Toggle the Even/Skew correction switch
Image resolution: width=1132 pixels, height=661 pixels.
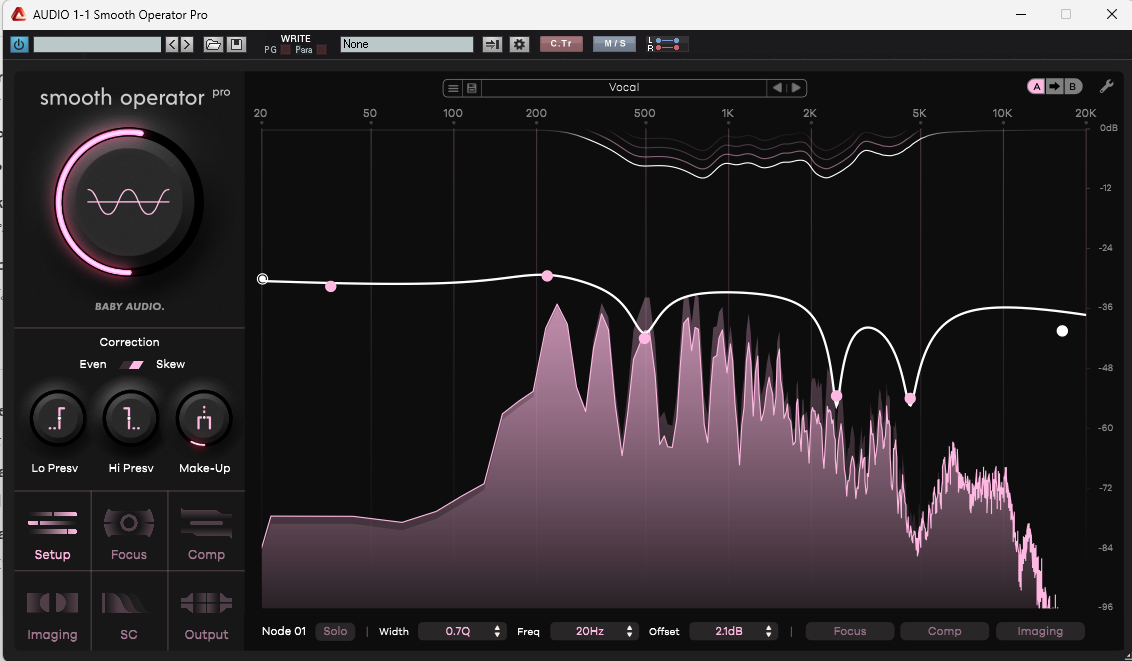point(131,364)
